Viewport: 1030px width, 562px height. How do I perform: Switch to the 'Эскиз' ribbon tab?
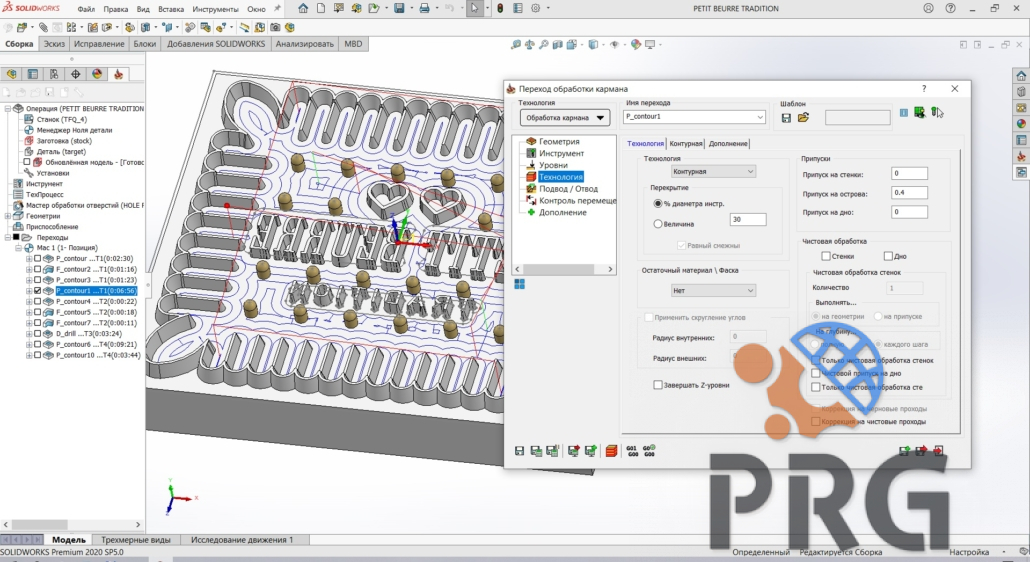[x=55, y=44]
